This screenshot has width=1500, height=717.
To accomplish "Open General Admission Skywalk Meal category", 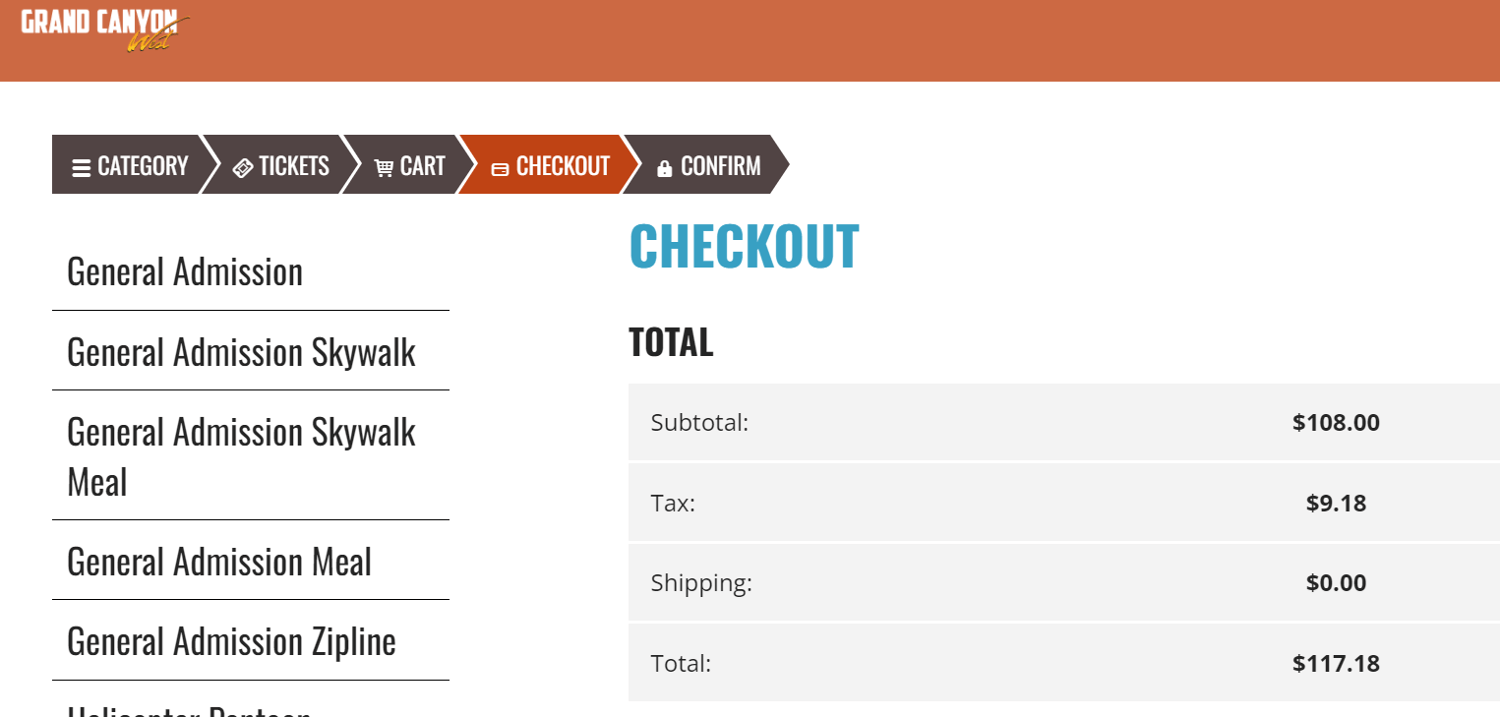I will [x=240, y=457].
